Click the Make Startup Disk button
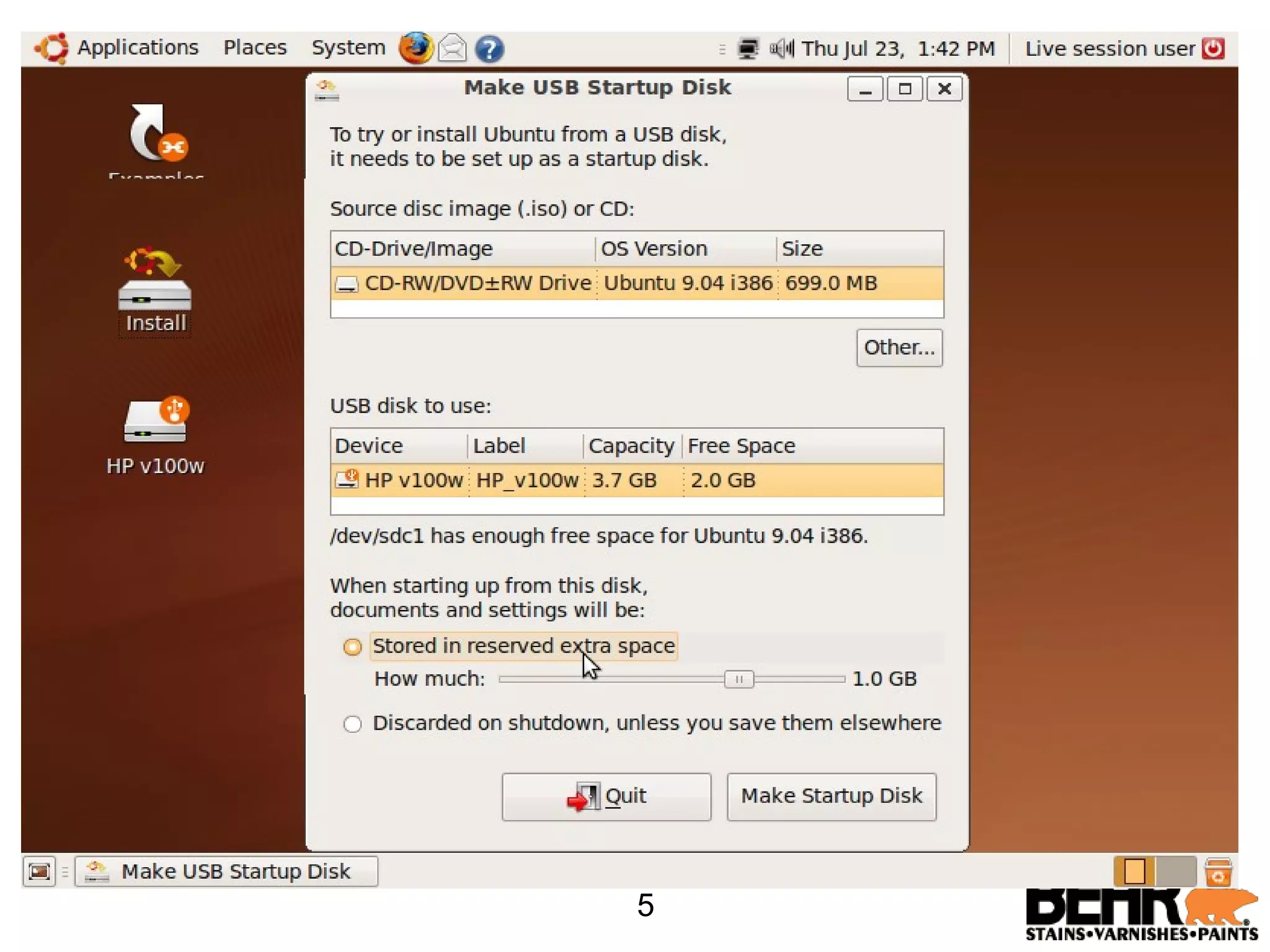Image resolution: width=1270 pixels, height=952 pixels. point(831,796)
